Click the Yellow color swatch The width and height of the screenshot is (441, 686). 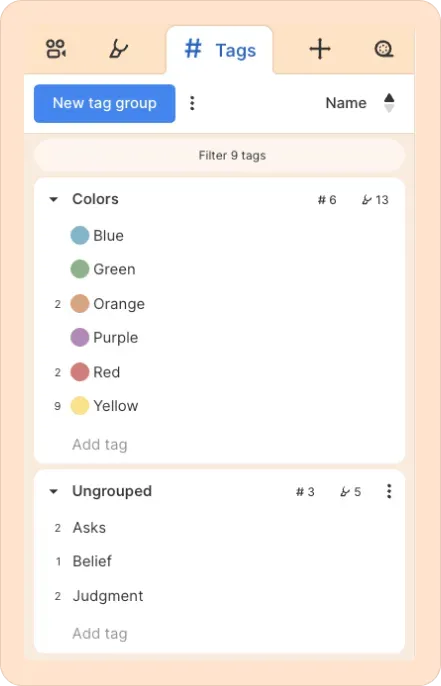(x=80, y=406)
